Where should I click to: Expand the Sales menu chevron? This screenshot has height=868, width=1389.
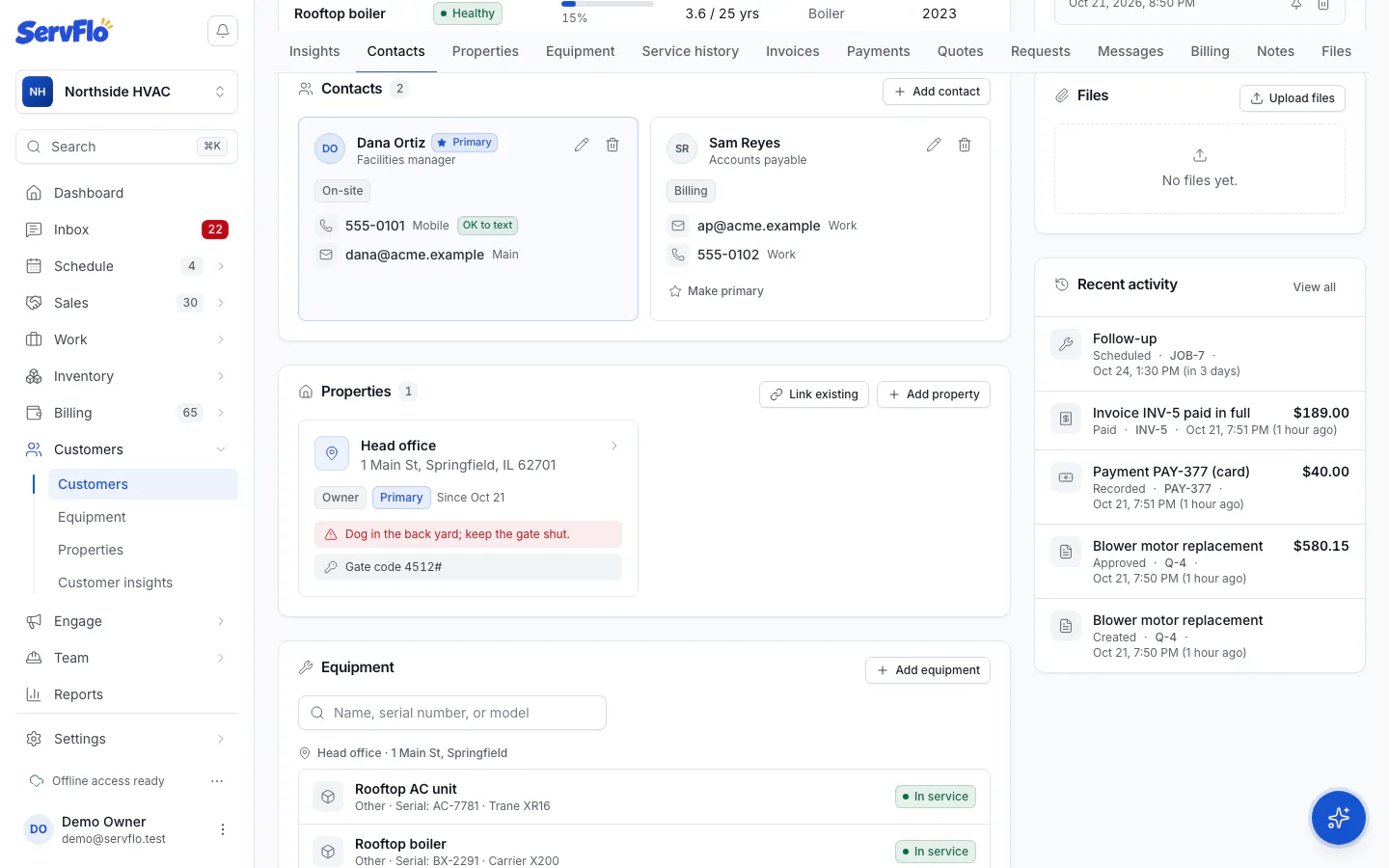coord(221,303)
